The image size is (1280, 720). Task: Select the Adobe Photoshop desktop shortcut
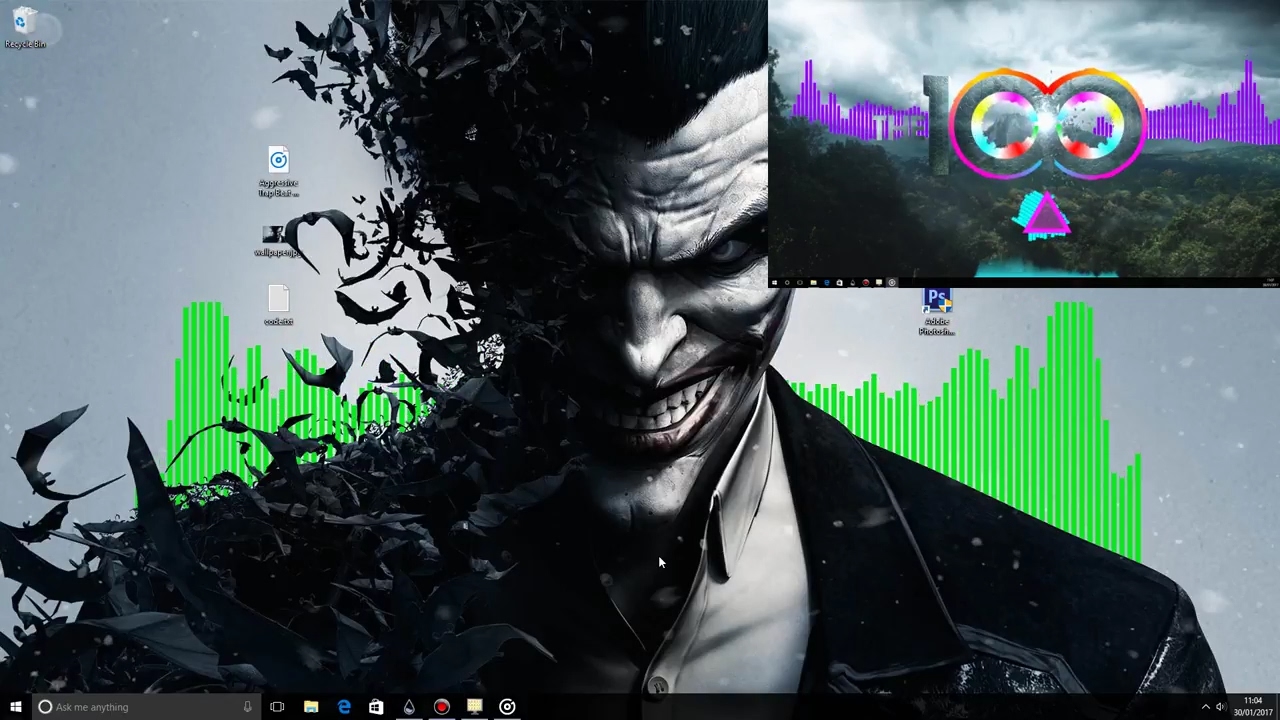pos(937,312)
